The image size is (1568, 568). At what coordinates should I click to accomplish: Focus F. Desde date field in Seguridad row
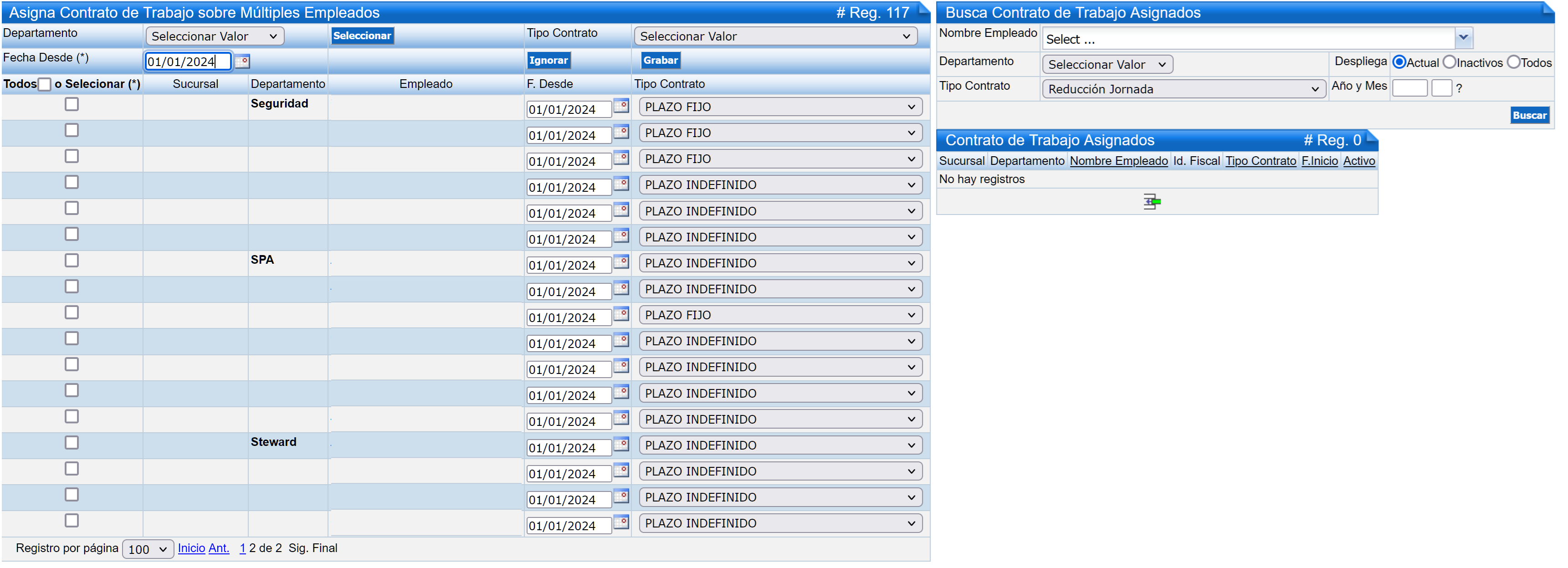(569, 110)
